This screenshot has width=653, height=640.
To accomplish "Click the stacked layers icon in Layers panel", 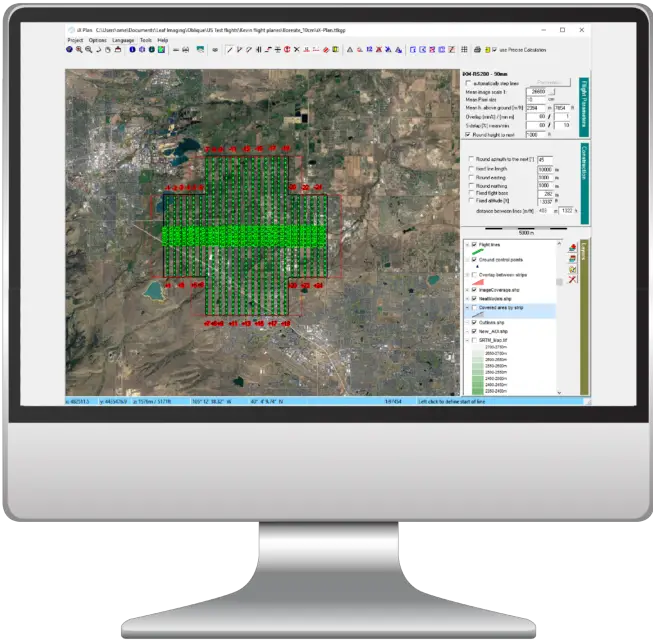I will 572,259.
